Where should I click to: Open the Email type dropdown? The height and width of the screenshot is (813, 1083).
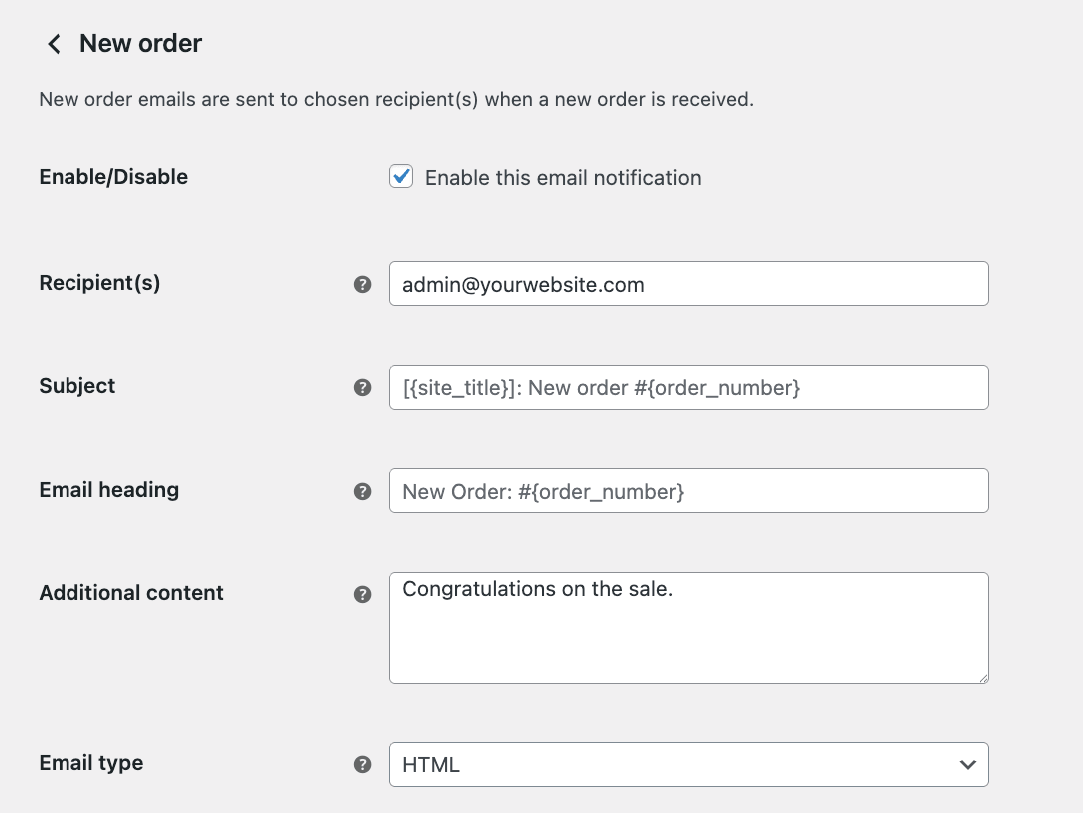688,764
